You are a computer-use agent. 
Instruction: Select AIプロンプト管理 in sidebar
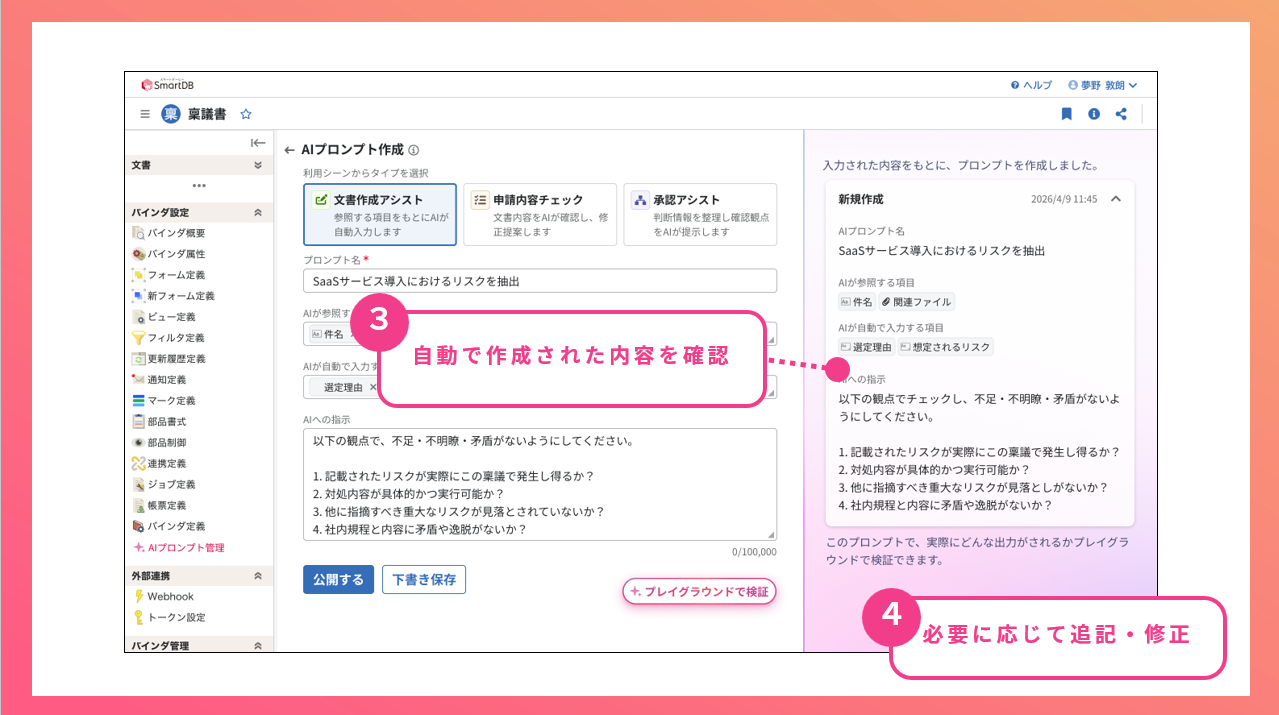178,548
